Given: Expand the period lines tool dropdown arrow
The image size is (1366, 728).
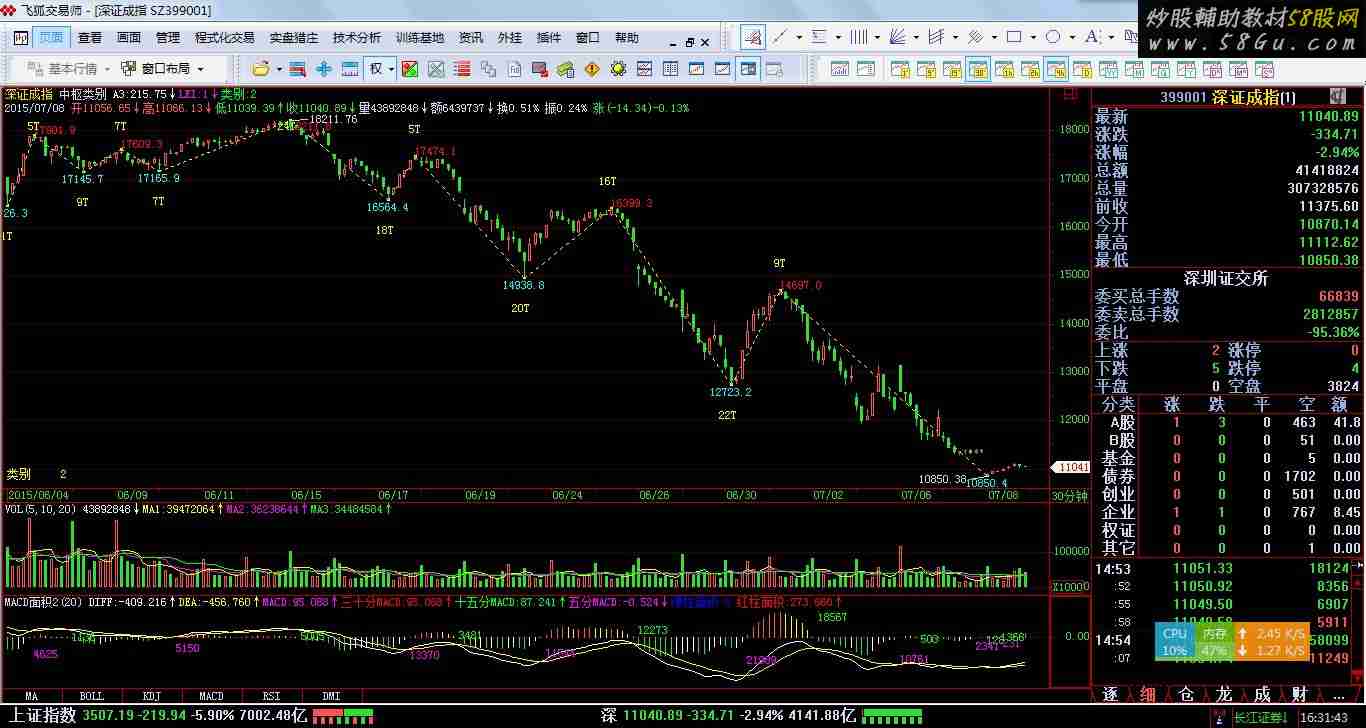Looking at the screenshot, I should 877,38.
